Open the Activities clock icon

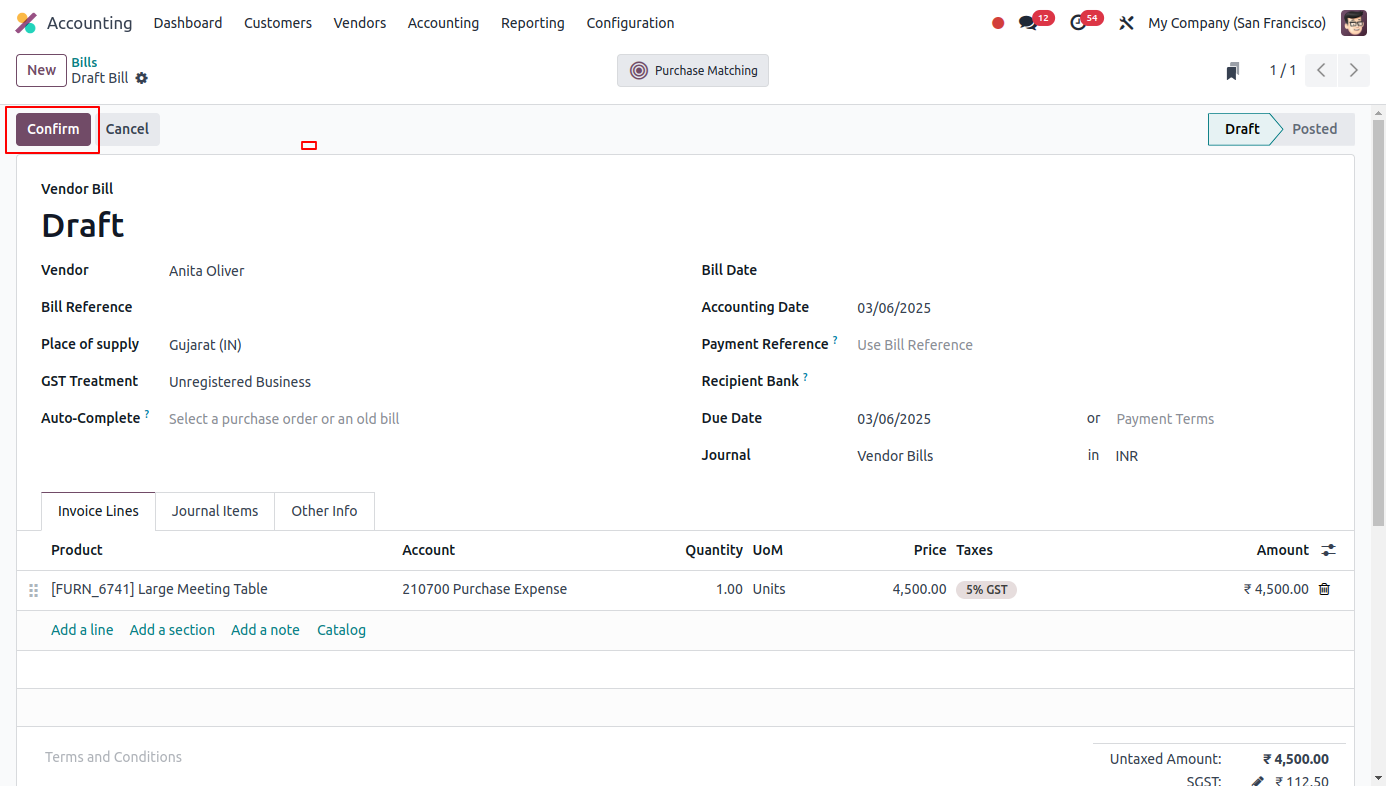[x=1080, y=20]
